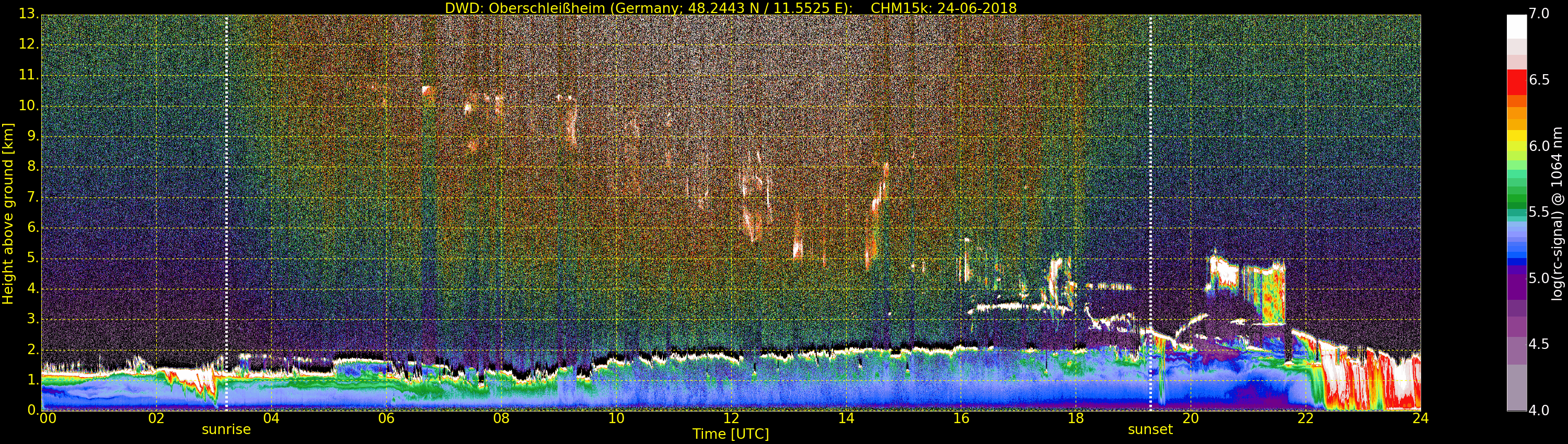Click the 'Height above ground [km]' axis label
1568x444 pixels.
tap(8, 214)
